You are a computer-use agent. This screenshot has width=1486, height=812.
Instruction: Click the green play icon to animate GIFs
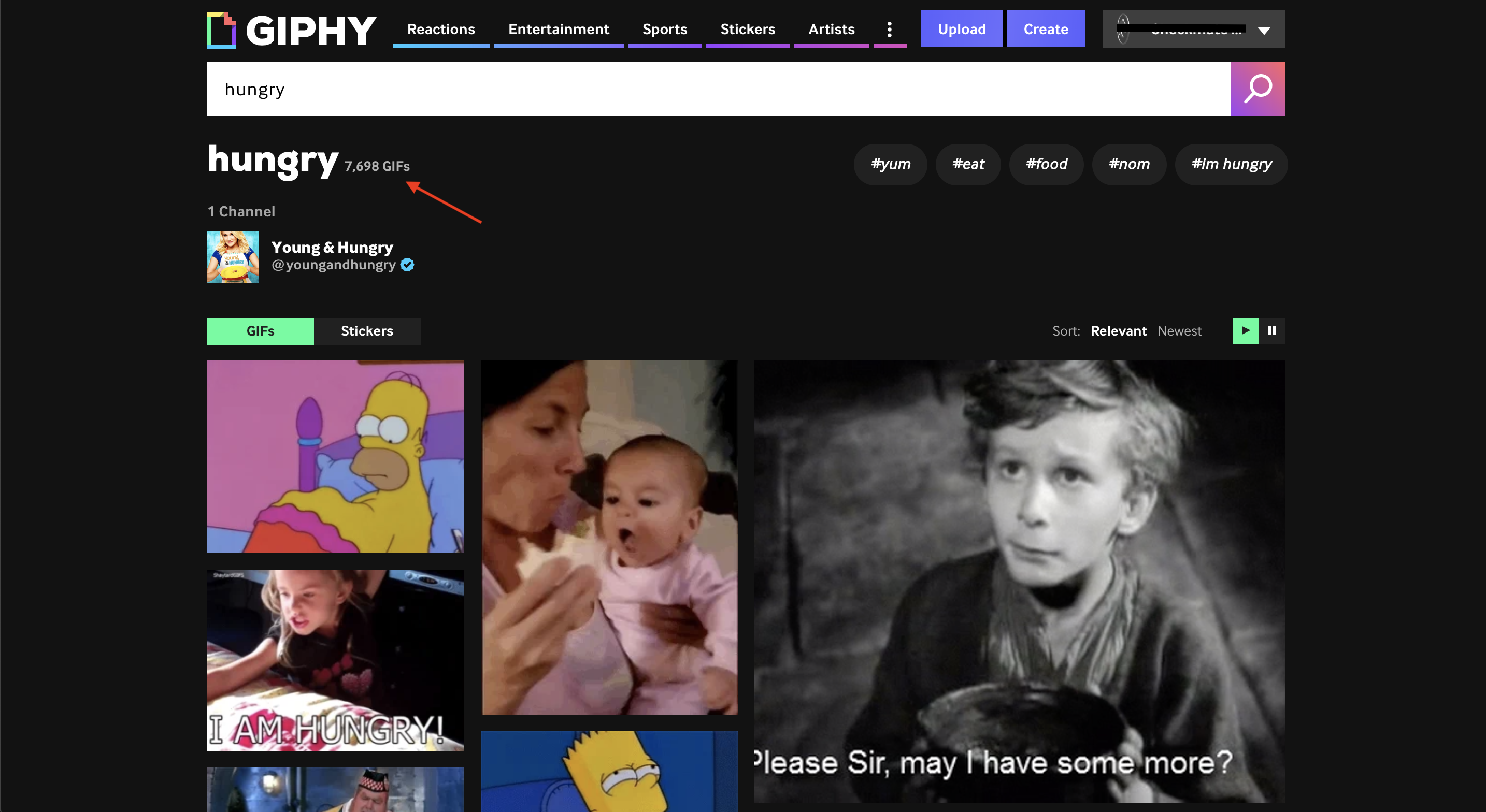coord(1246,330)
